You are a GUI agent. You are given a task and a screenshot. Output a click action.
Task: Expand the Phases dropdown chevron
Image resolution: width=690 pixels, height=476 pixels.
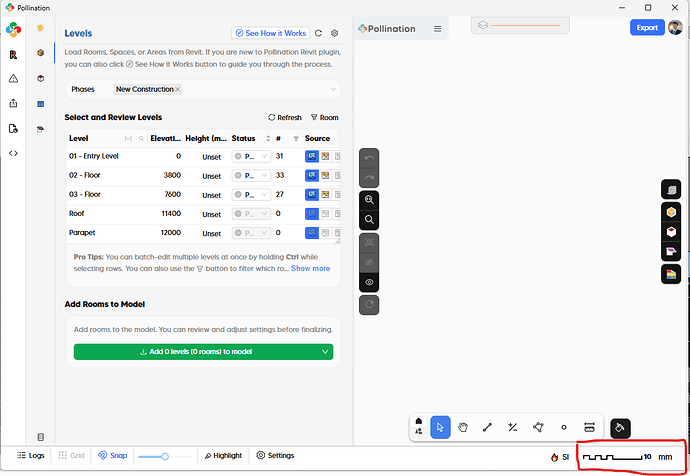pos(333,89)
